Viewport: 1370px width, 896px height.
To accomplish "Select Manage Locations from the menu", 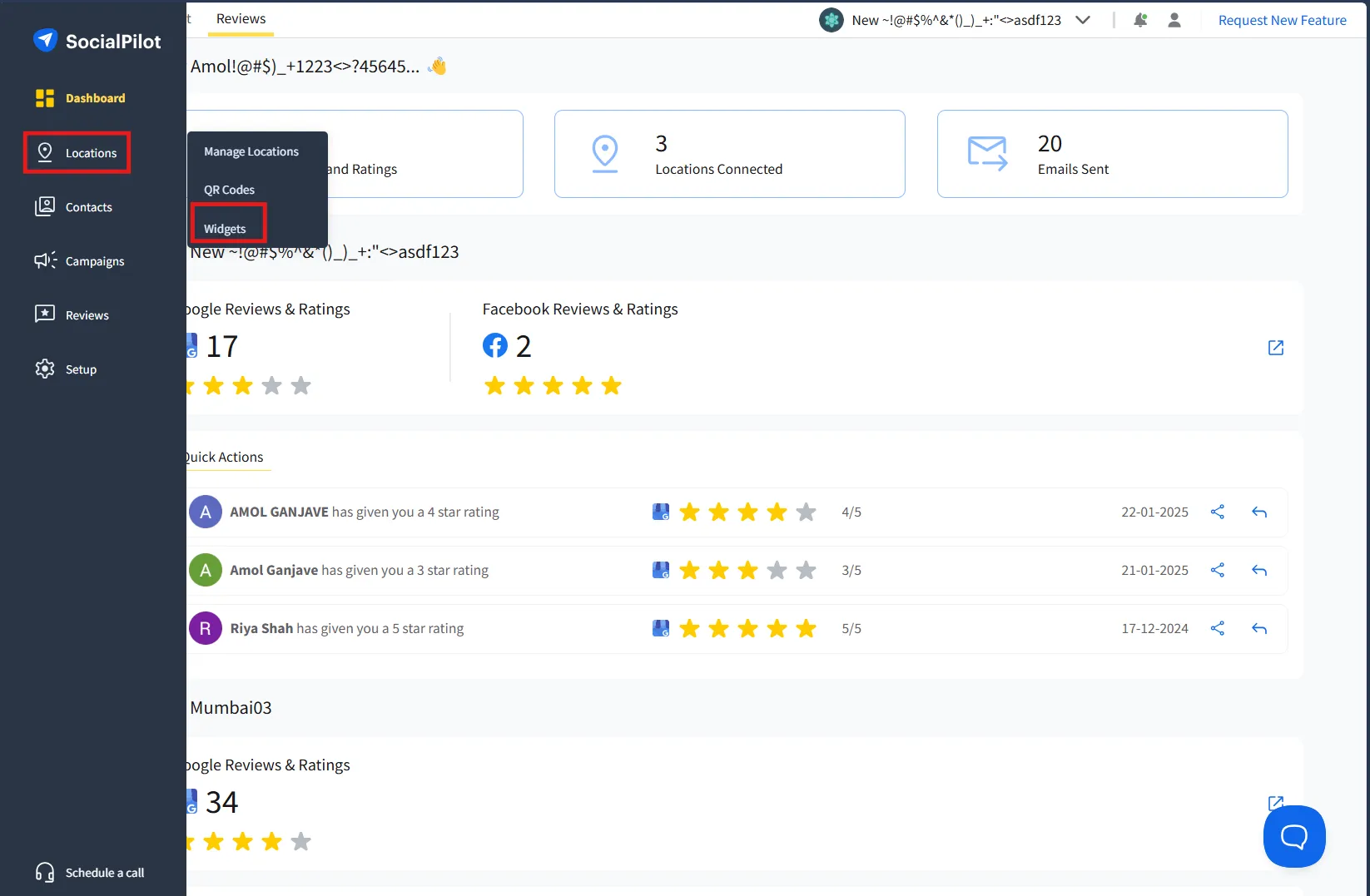I will coord(251,151).
